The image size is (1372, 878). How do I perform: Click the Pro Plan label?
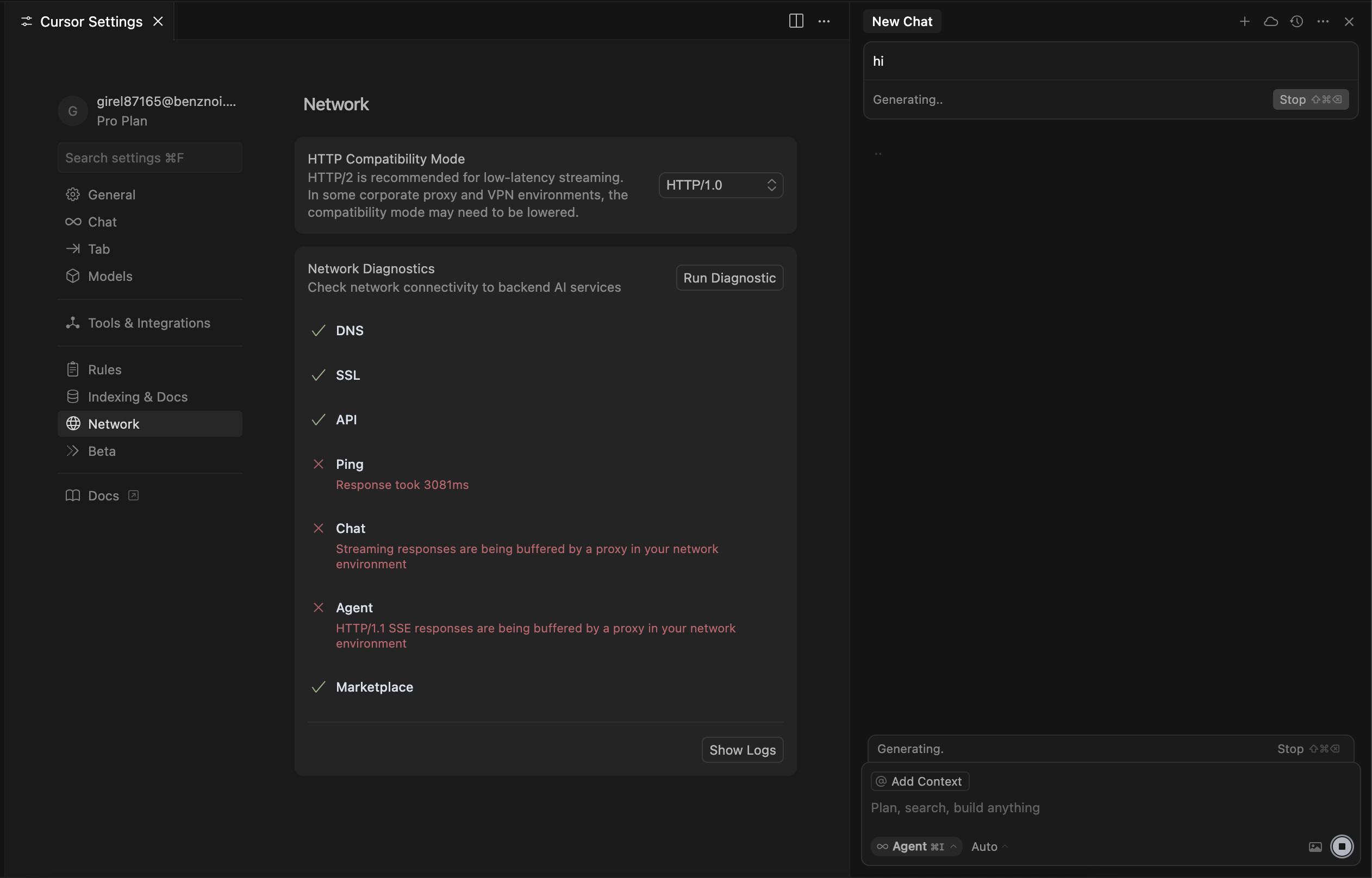(122, 121)
